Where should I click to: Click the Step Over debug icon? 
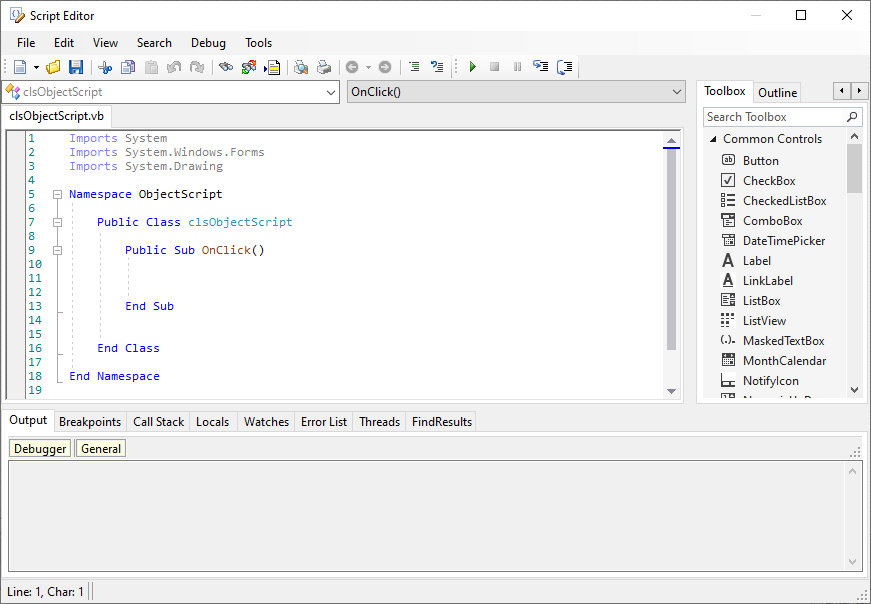(564, 67)
